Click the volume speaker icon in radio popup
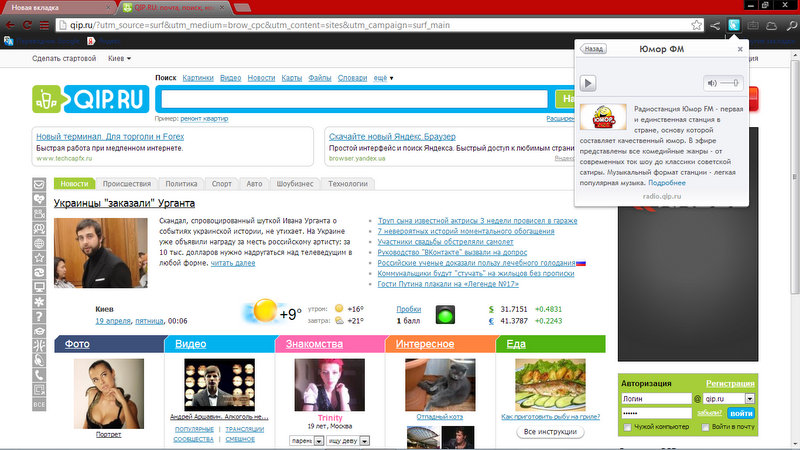 (712, 83)
